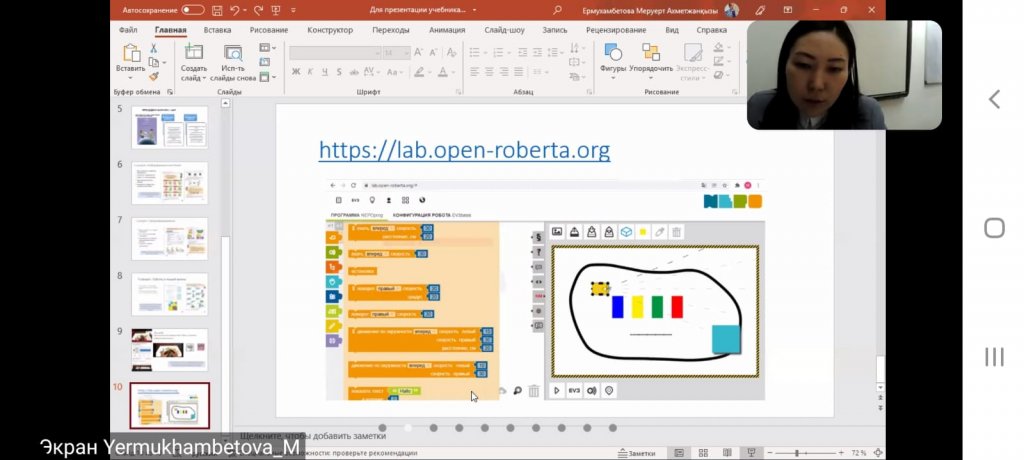Switch to the Вставка ribbon tab
Image resolution: width=1024 pixels, height=460 pixels.
coord(217,30)
